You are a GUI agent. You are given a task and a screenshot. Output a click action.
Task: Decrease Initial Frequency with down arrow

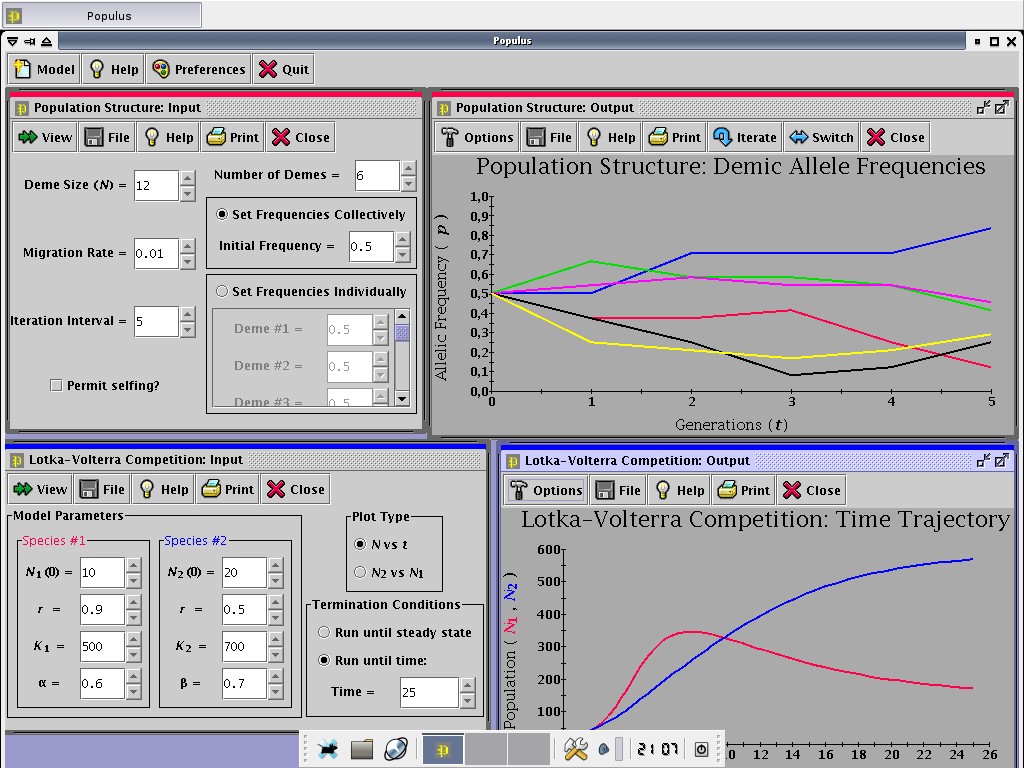tap(402, 254)
